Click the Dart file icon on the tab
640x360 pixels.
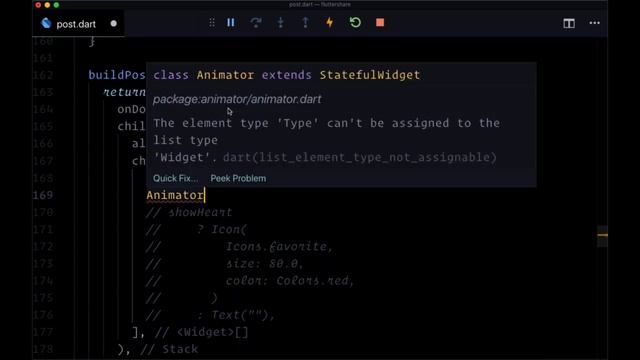47,23
